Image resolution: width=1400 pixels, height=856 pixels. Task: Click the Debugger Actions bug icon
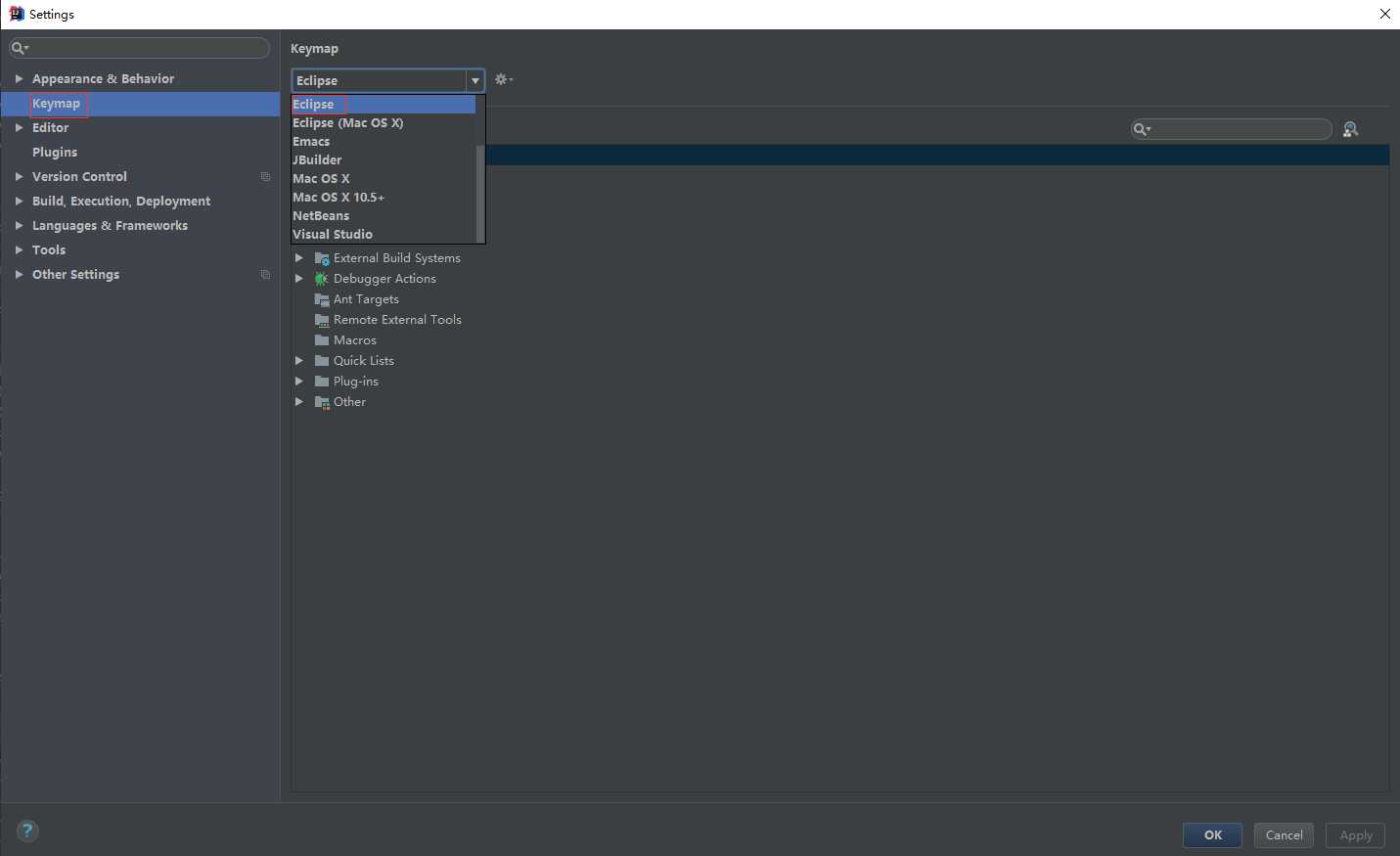point(322,279)
